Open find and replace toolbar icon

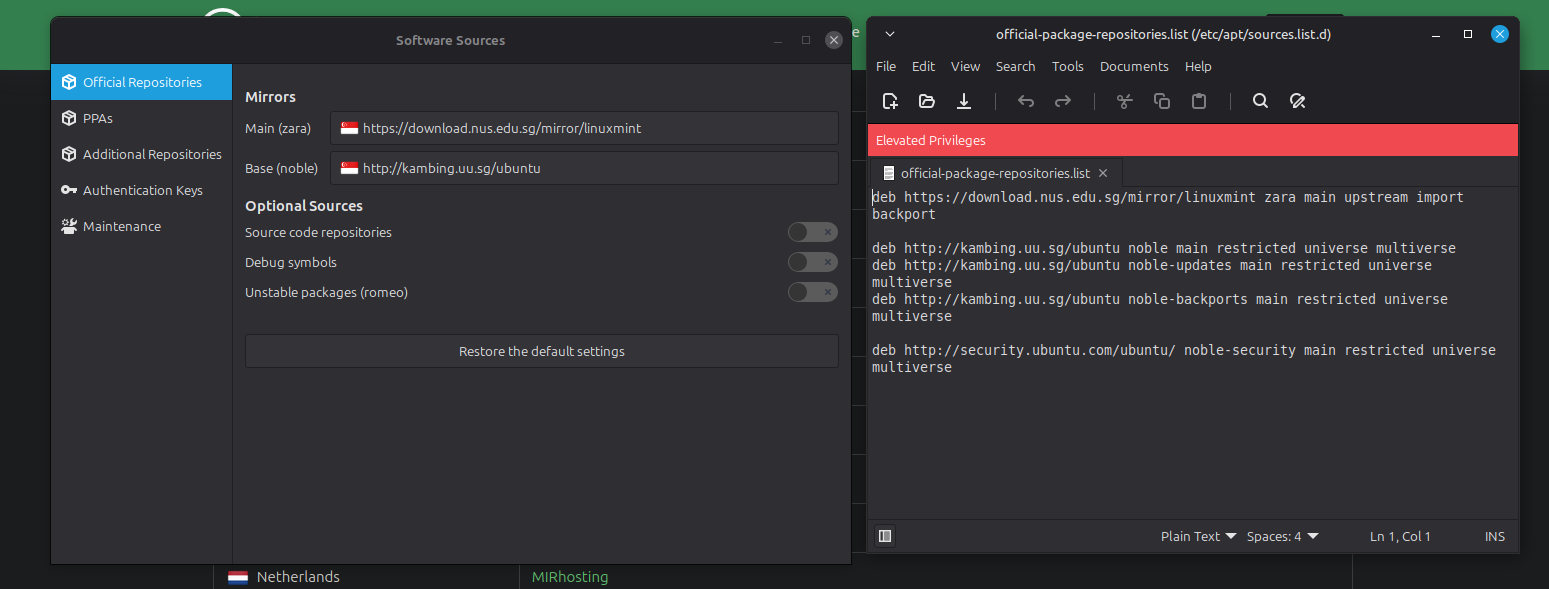pyautogui.click(x=1297, y=101)
